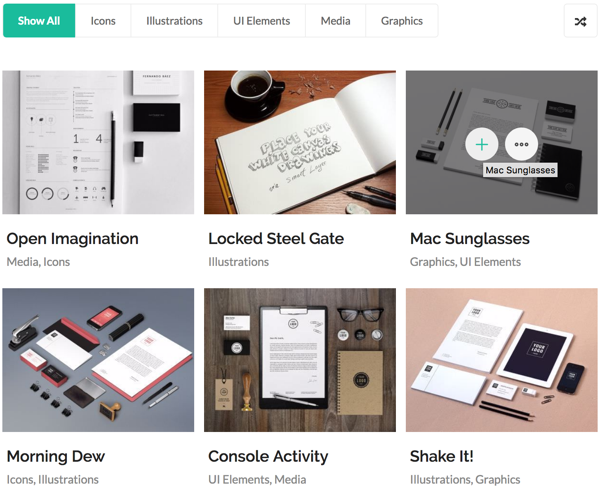Open the Locked Steel Gate title
Screen dimensions: 600x493
[276, 239]
